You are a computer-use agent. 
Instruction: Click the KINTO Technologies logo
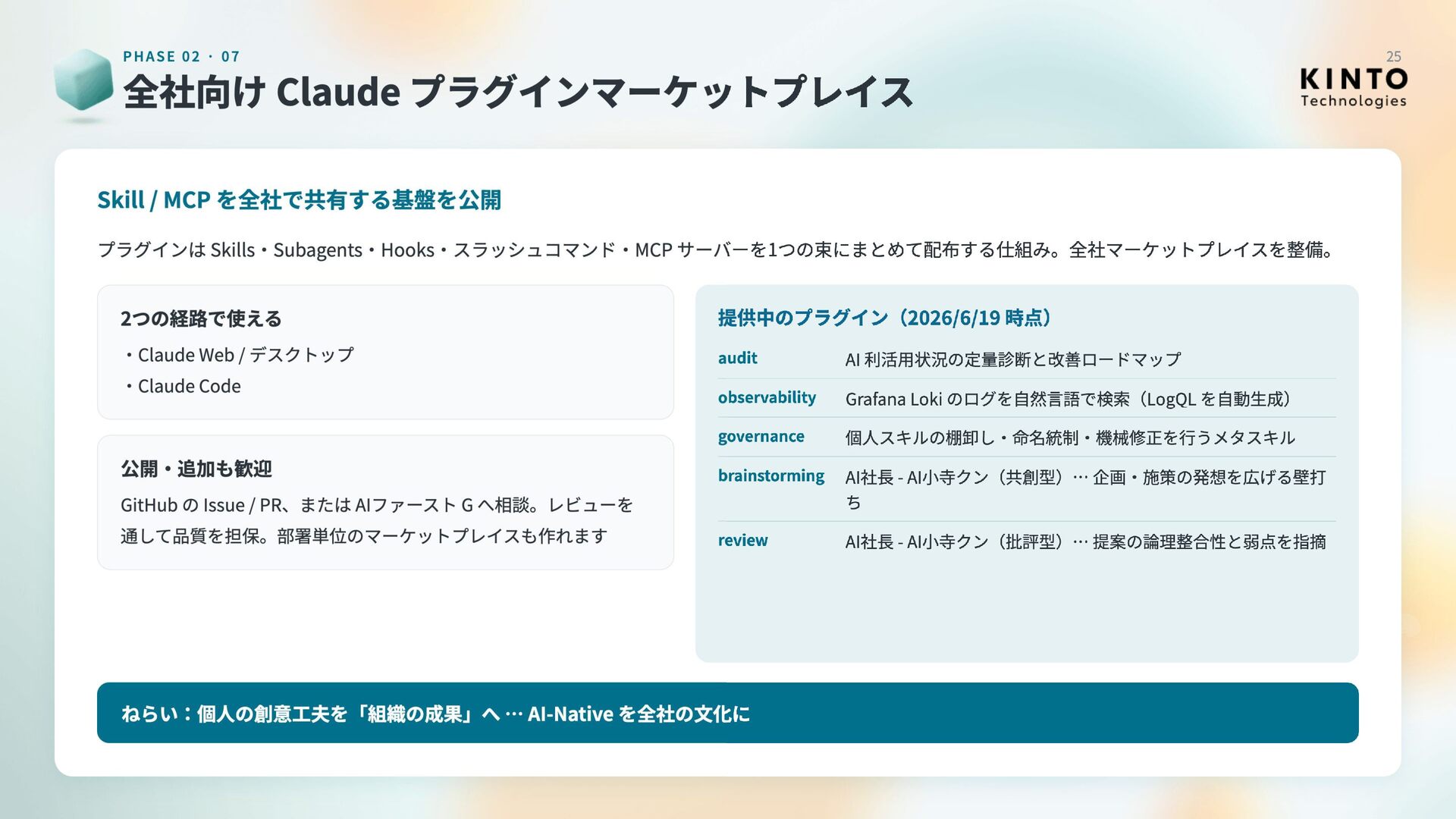click(x=1354, y=88)
